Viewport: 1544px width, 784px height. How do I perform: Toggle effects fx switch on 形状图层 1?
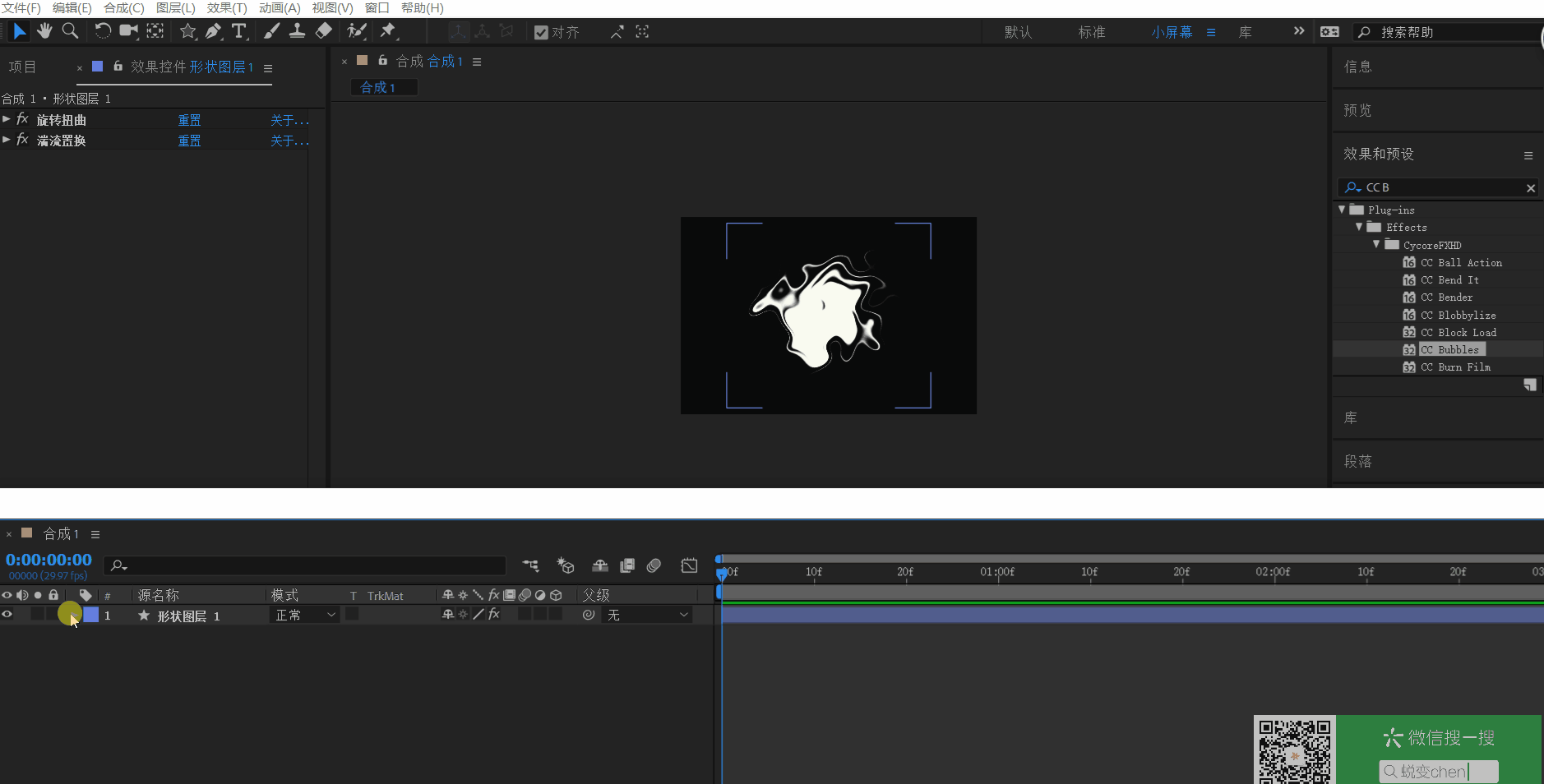pyautogui.click(x=494, y=615)
